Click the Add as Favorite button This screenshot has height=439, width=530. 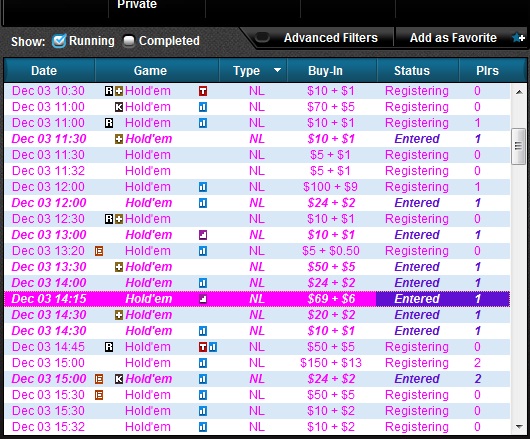(x=453, y=38)
